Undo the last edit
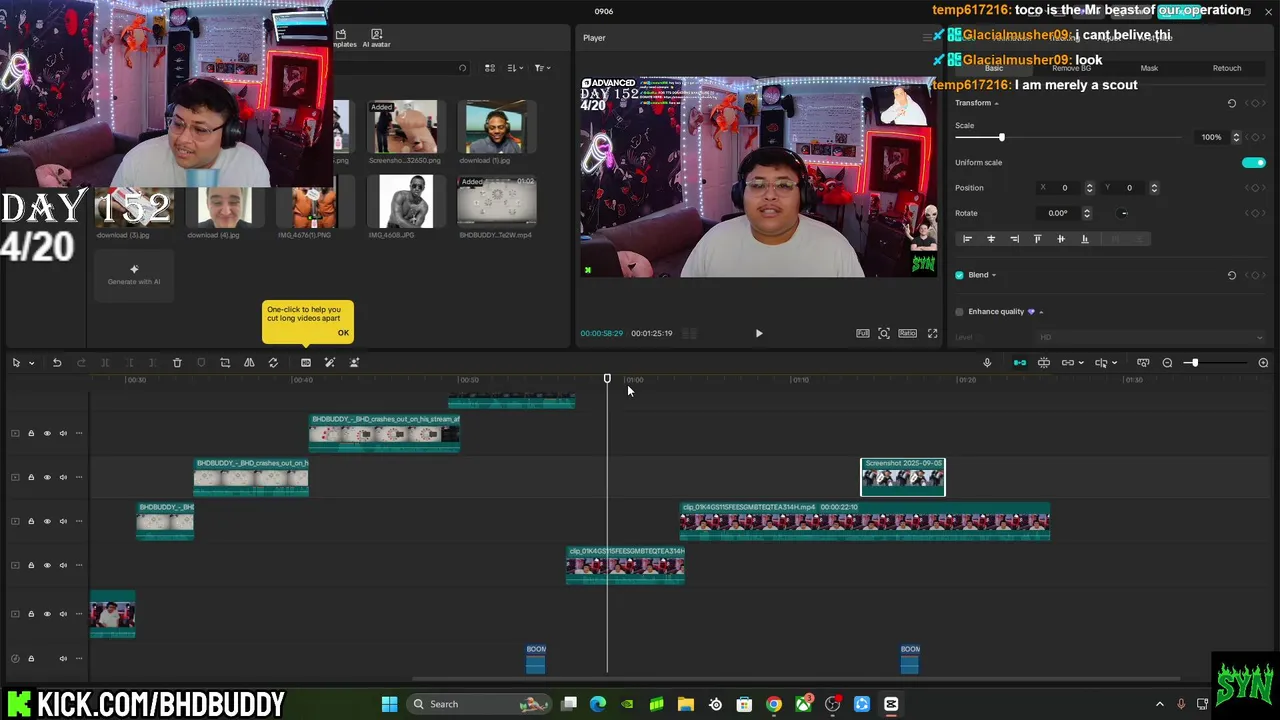Screen dimensions: 1280x720 click(57, 363)
